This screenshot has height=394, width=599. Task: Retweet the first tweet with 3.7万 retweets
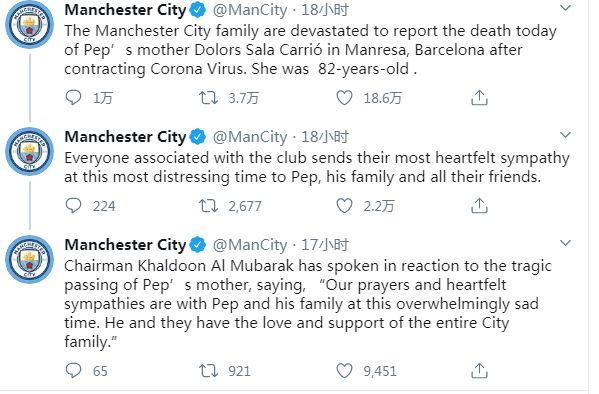(x=208, y=98)
